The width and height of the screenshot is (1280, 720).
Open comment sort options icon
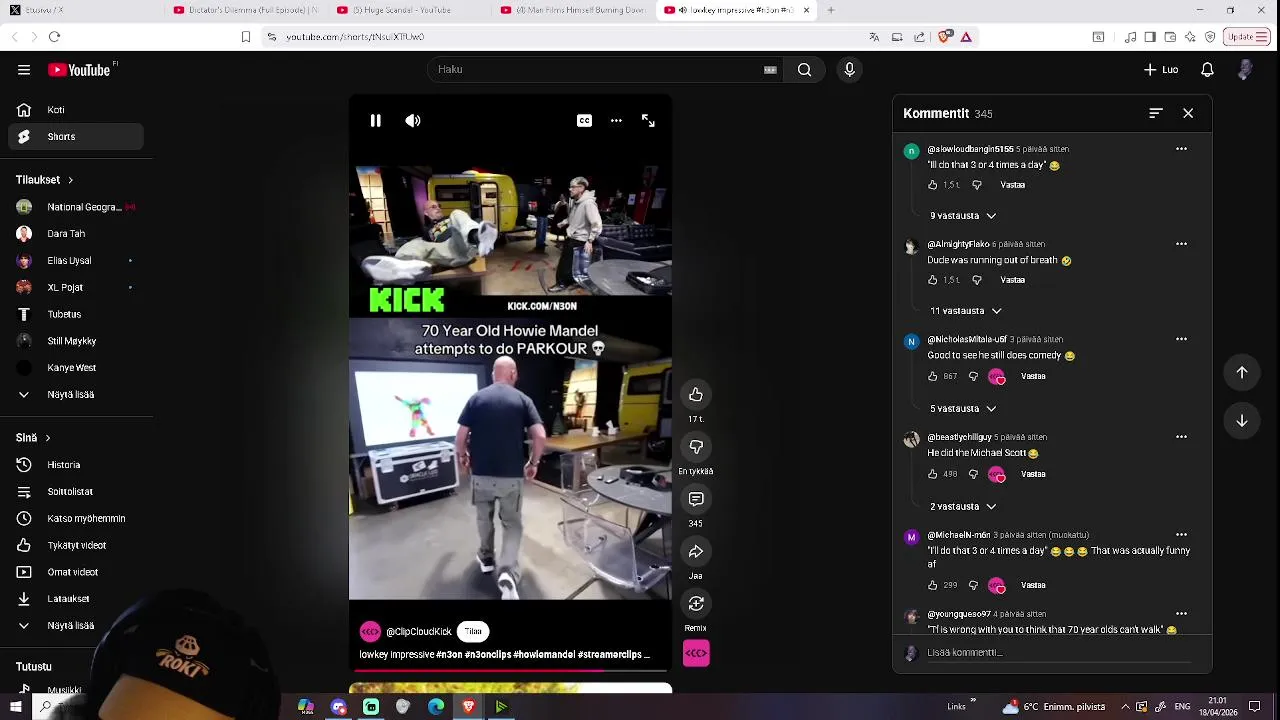click(1156, 114)
